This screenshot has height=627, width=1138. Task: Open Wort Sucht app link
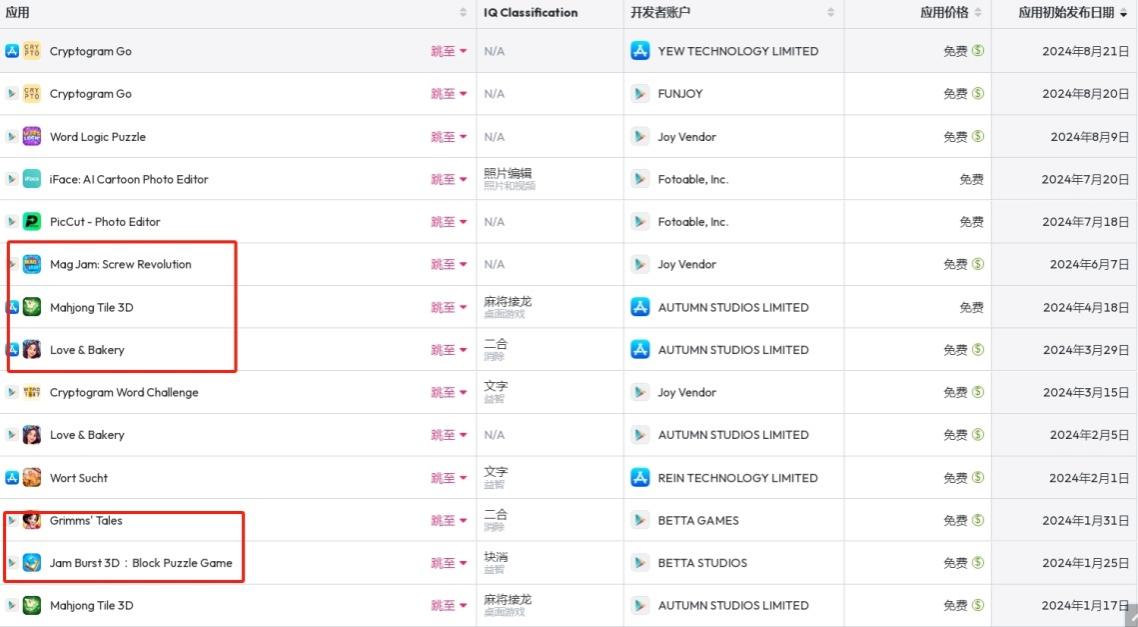pyautogui.click(x=78, y=478)
